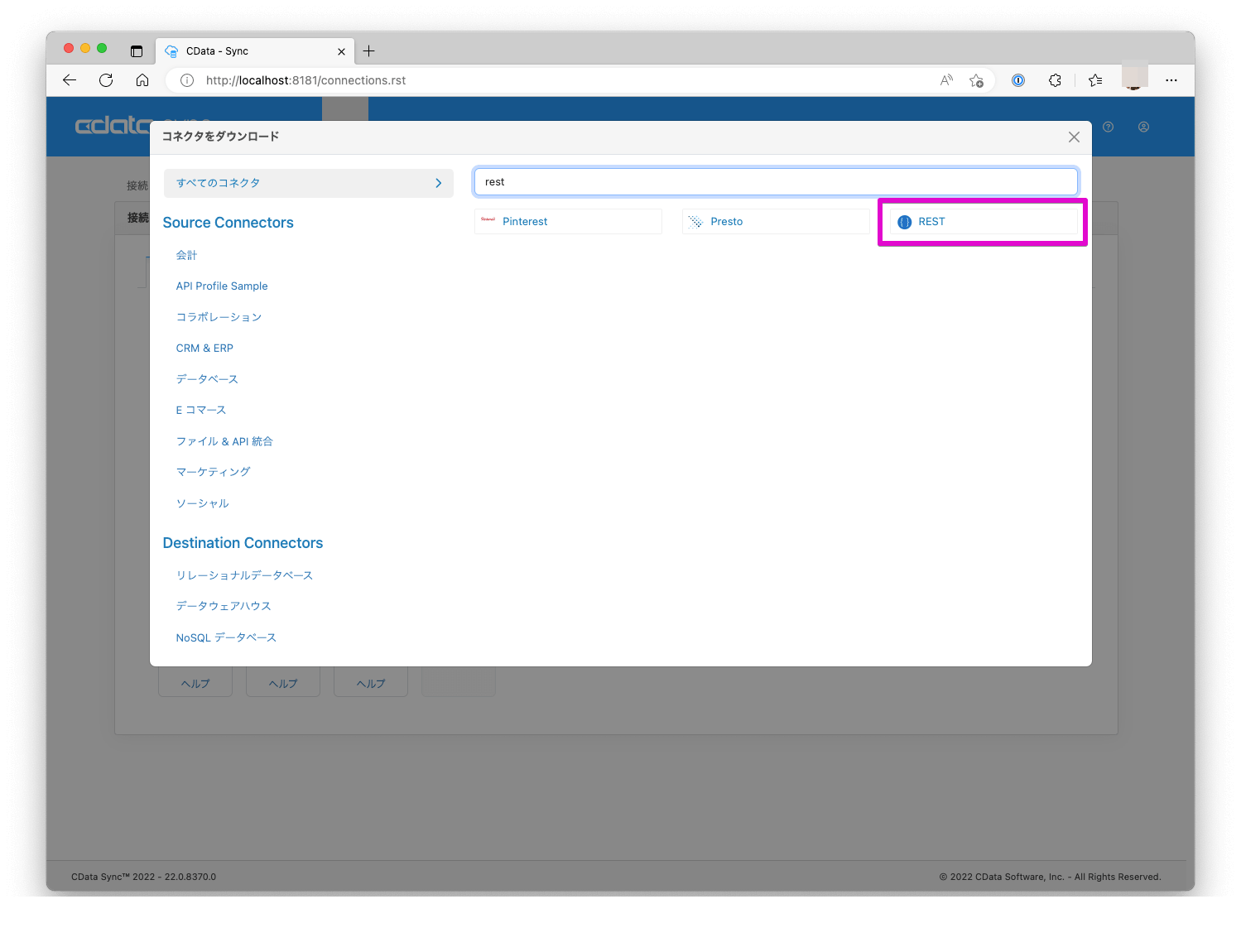Image resolution: width=1241 pixels, height=952 pixels.
Task: Choose the REST connector label
Action: (x=931, y=222)
